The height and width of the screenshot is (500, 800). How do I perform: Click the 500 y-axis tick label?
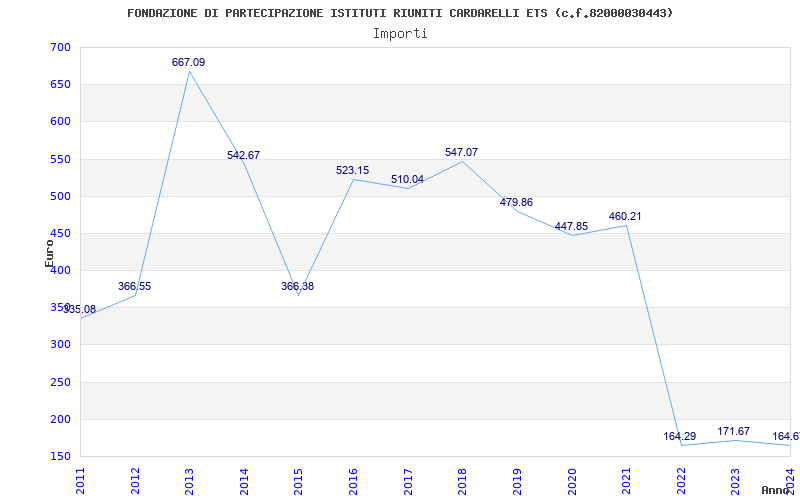coord(60,196)
